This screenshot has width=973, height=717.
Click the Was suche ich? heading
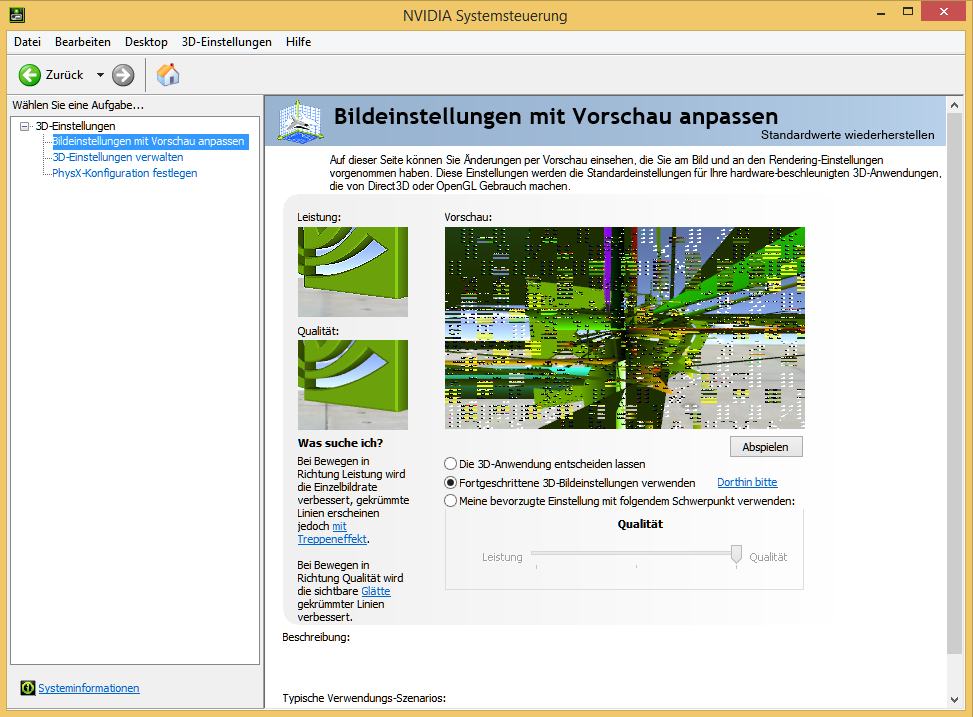click(340, 443)
